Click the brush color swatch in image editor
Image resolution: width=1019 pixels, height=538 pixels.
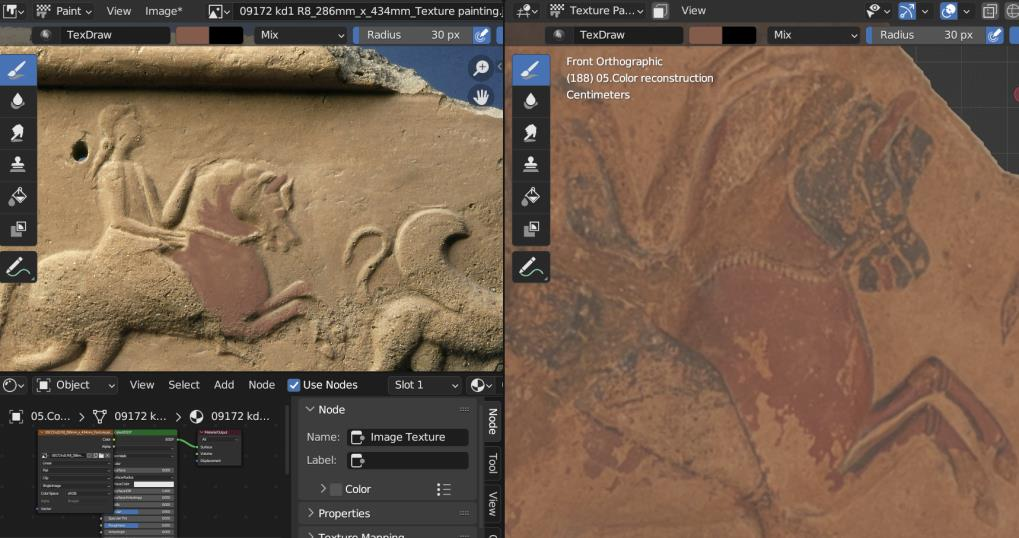[192, 35]
